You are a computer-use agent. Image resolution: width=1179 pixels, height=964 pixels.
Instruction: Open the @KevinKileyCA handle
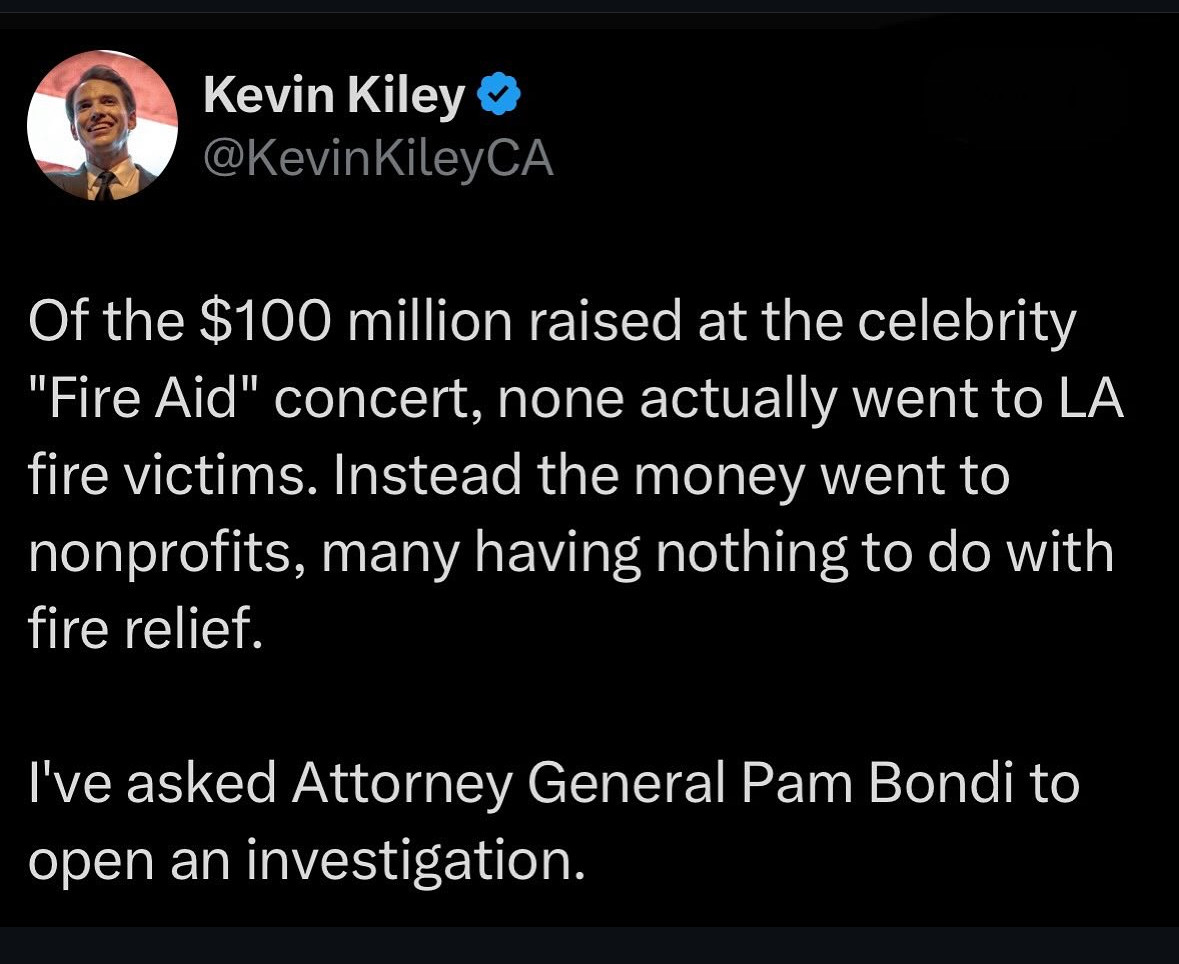pyautogui.click(x=378, y=160)
